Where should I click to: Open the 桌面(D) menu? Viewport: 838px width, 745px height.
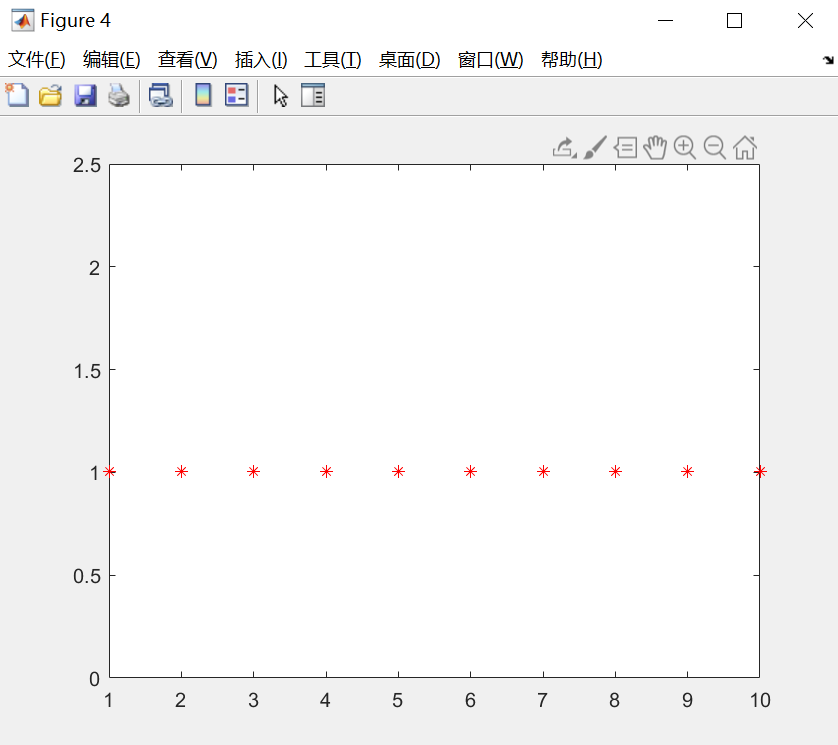[x=409, y=59]
